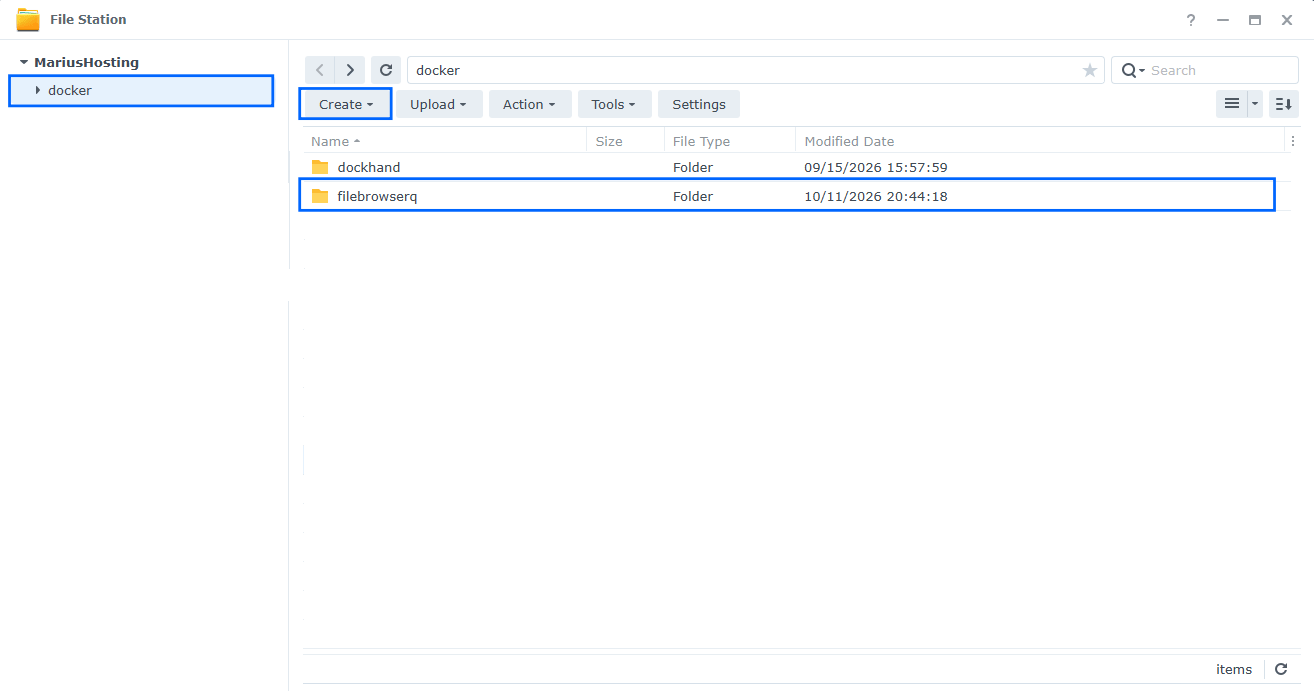The image size is (1314, 691).
Task: Expand the docker tree node
Action: coord(38,90)
